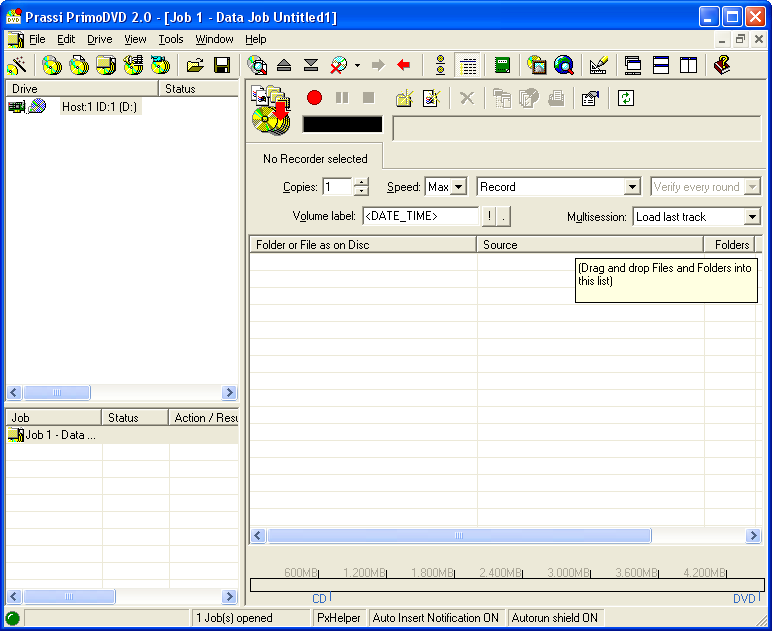Viewport: 772px width, 631px height.
Task: Increase the Copies spinner value
Action: [x=361, y=182]
